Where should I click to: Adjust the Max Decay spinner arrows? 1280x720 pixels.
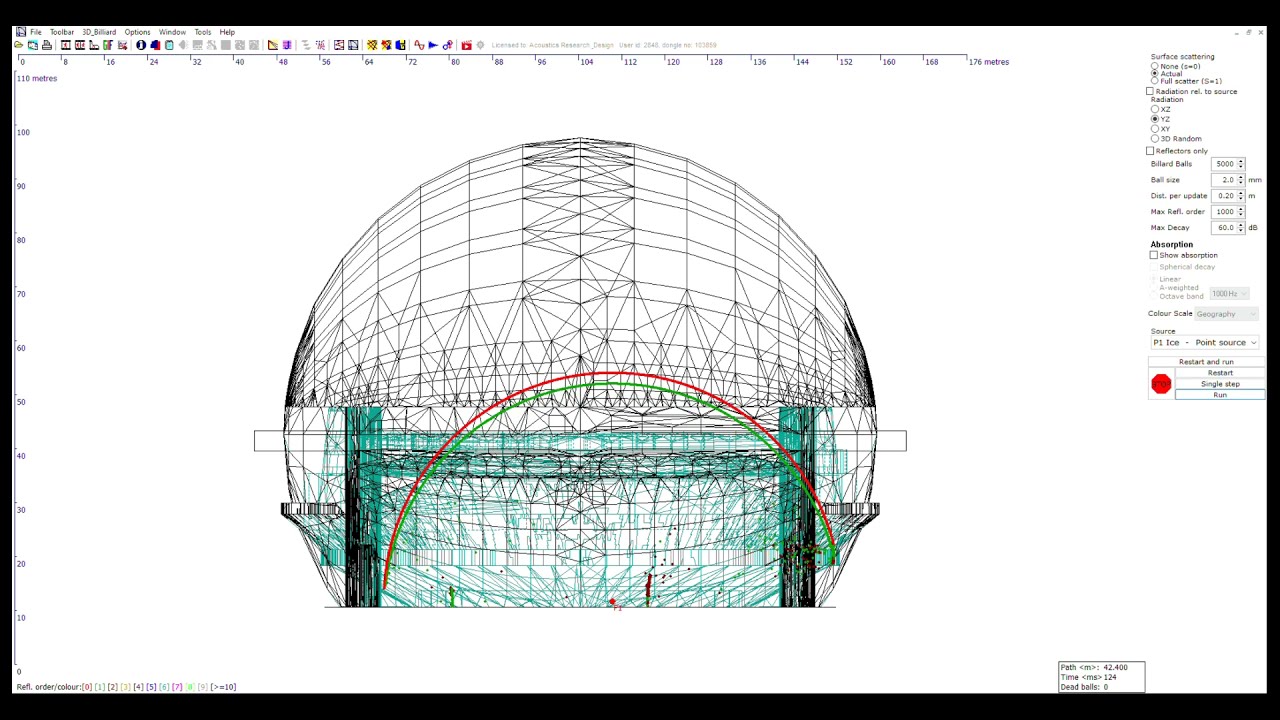coord(1241,228)
